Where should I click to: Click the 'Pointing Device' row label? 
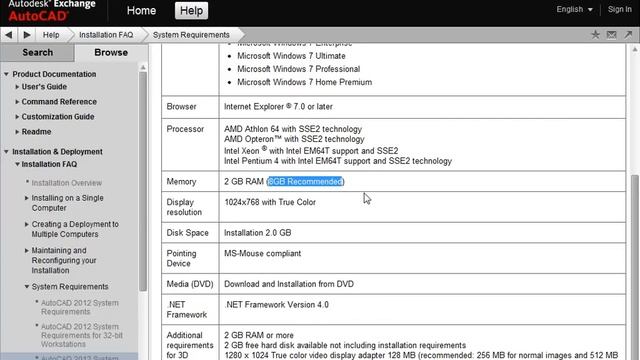[181, 258]
